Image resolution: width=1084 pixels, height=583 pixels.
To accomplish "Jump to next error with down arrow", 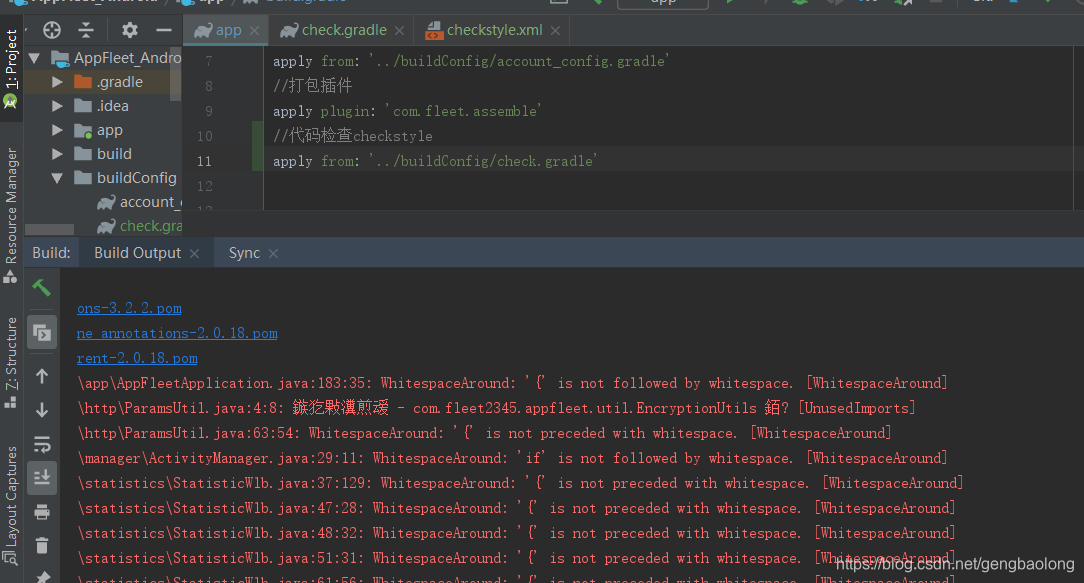I will pyautogui.click(x=42, y=410).
